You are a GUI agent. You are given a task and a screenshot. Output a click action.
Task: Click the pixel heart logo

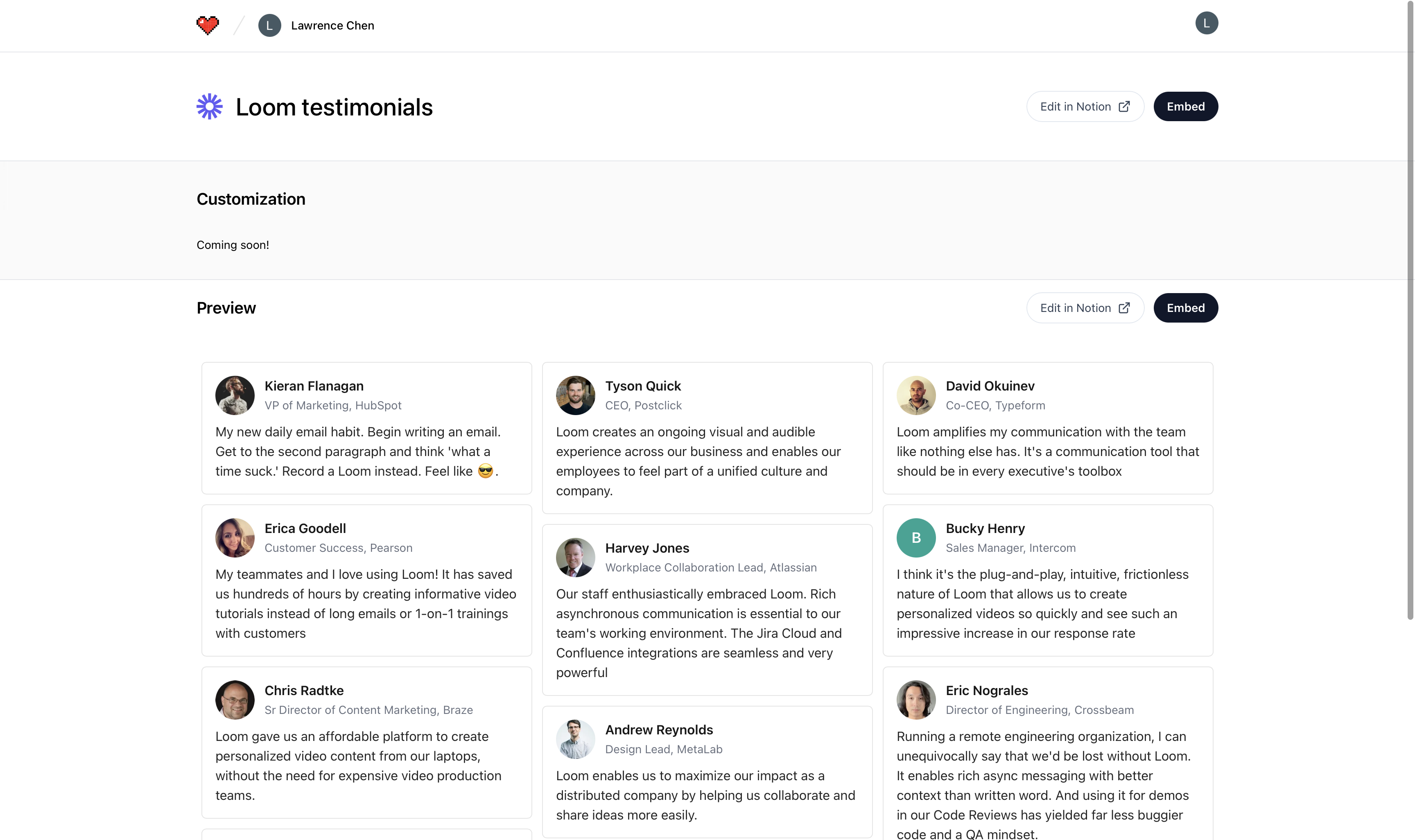[208, 25]
